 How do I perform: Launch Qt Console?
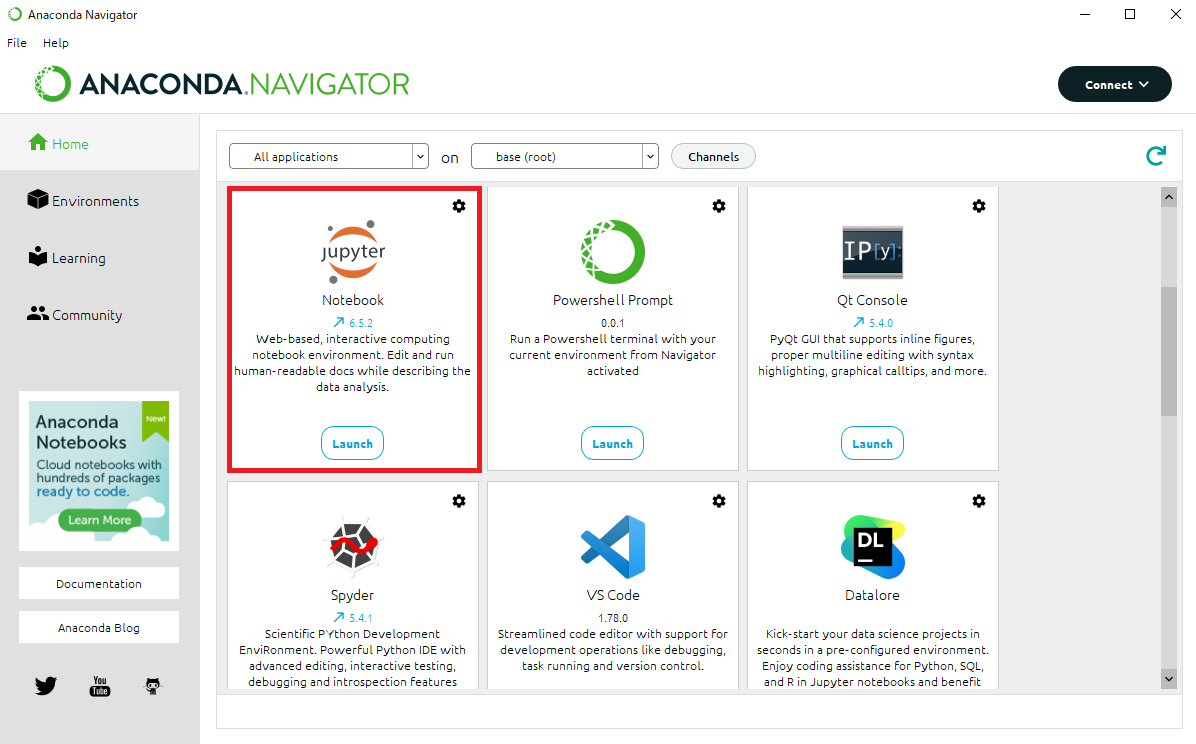click(873, 443)
